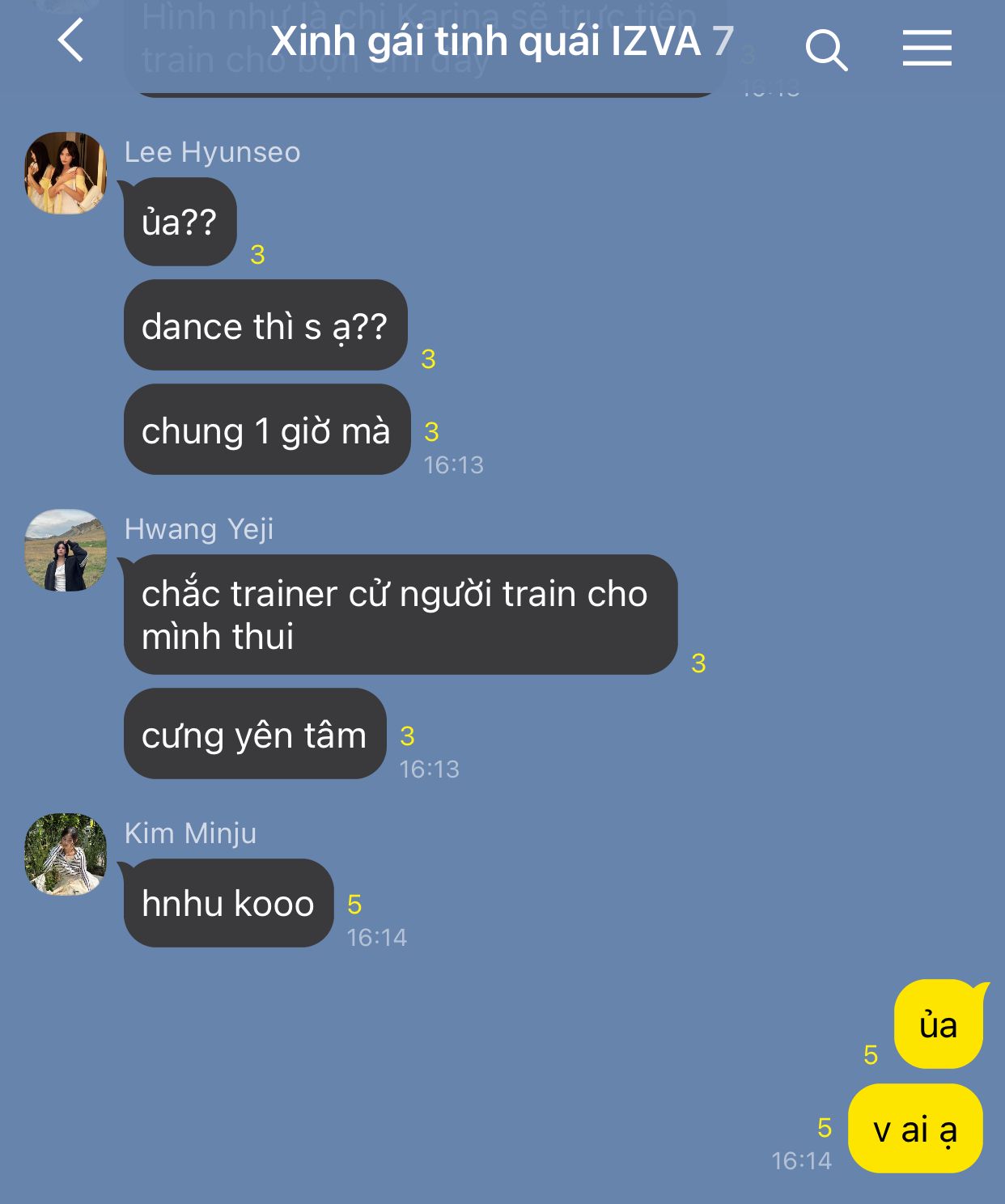Select the message 'hnhu kooo'

228,903
